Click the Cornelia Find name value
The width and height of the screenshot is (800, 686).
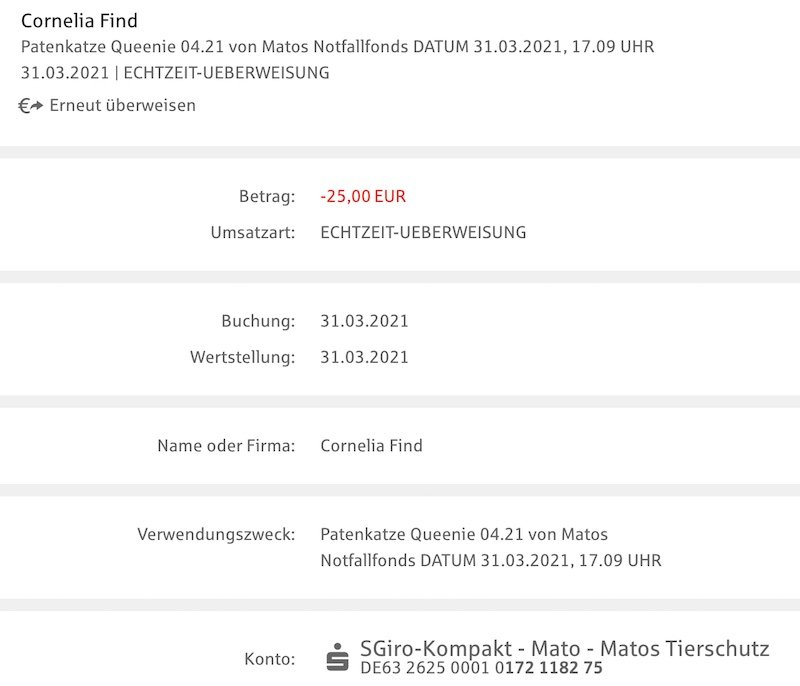[371, 446]
